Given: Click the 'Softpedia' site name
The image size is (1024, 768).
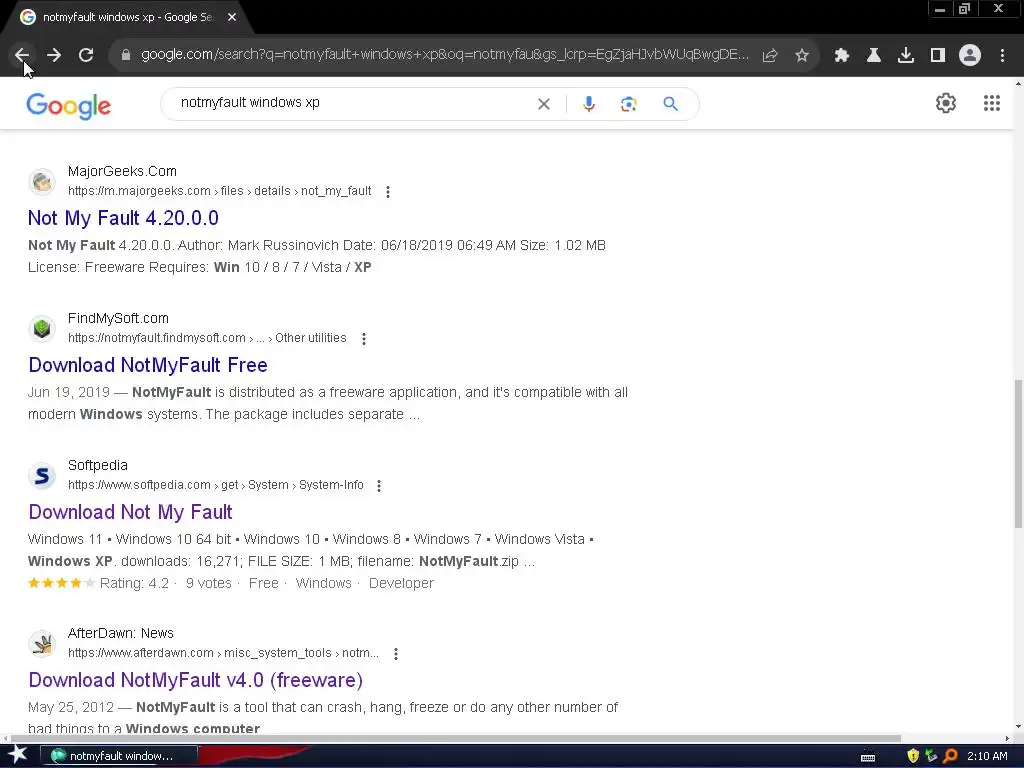Looking at the screenshot, I should 98,465.
